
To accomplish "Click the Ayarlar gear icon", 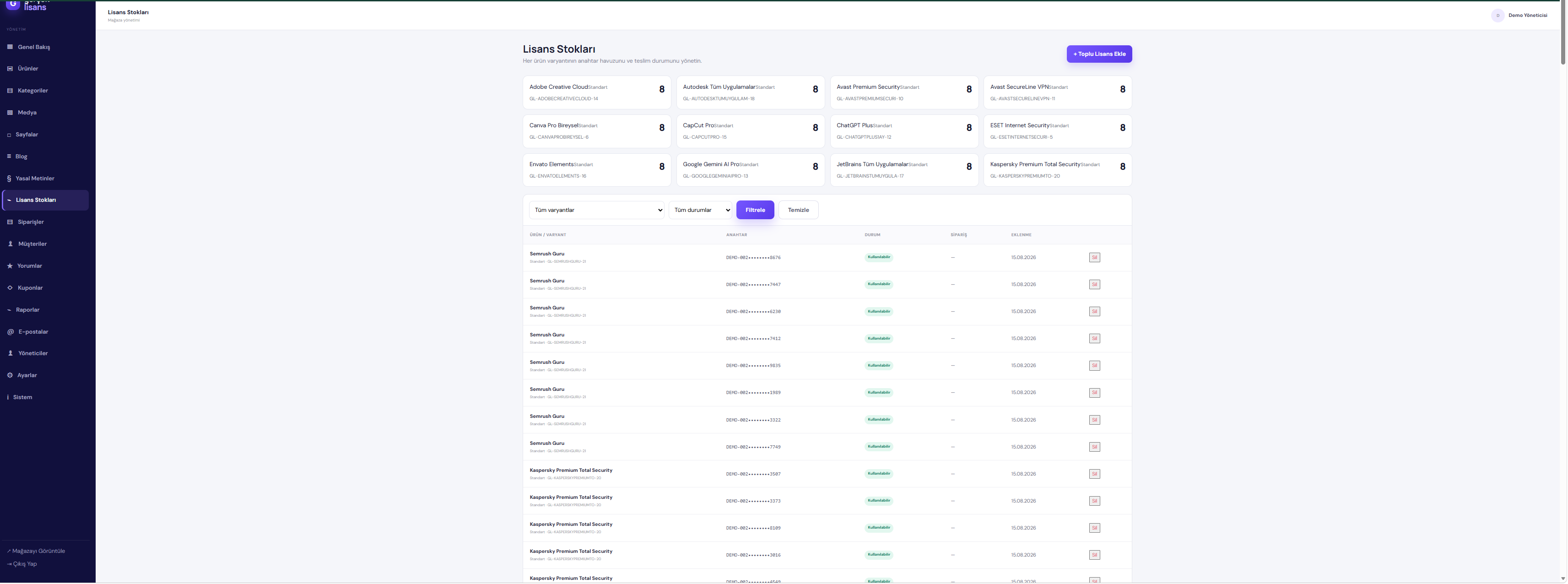I will coord(10,375).
